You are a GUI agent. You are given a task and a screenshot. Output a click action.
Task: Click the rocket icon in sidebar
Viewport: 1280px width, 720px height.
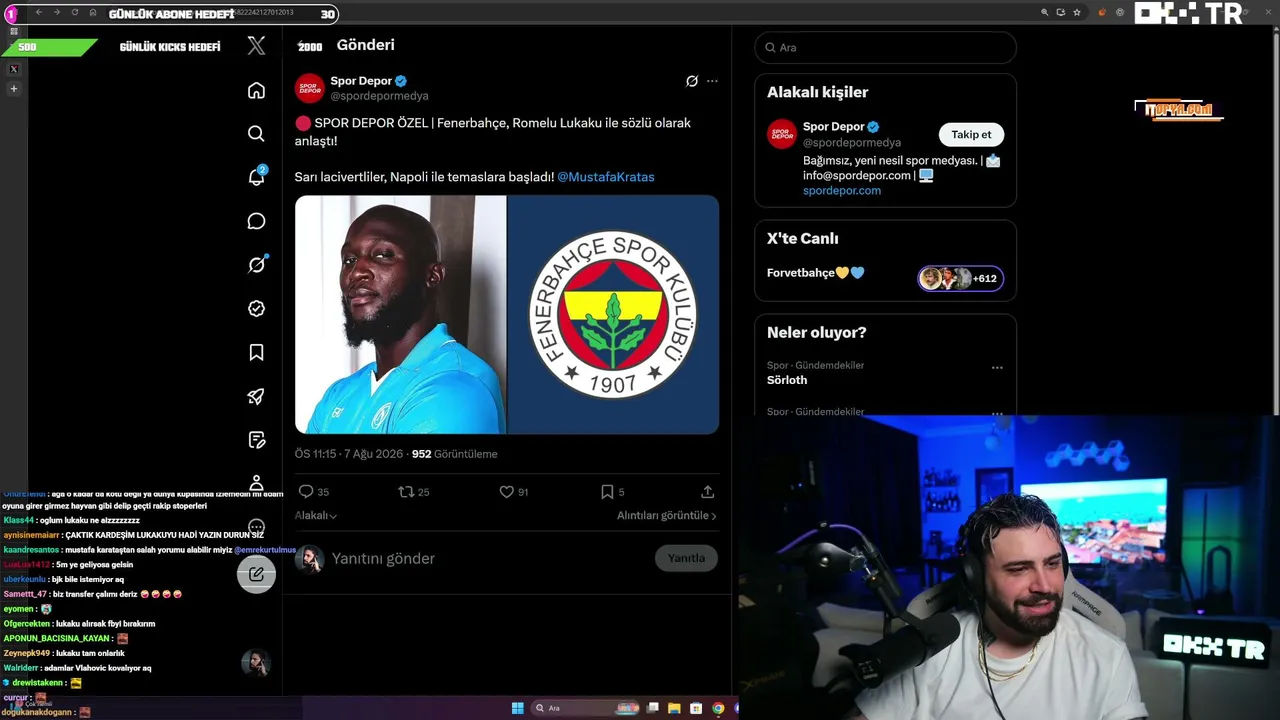256,396
